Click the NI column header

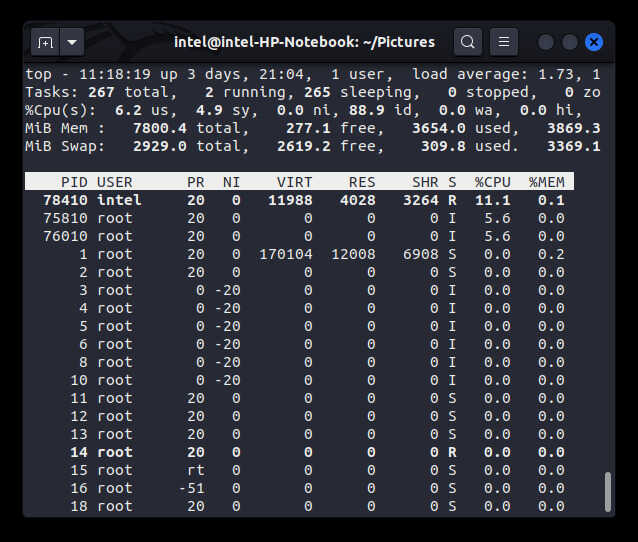(x=232, y=182)
